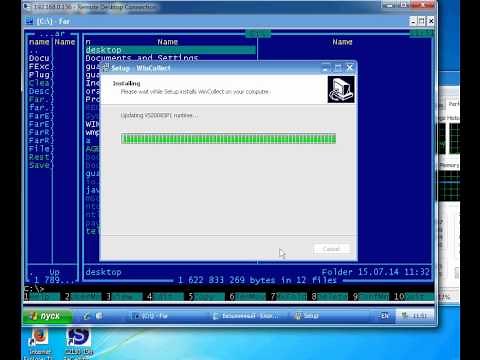Click the 'Updating' status line in Setup
The height and width of the screenshot is (360, 480).
click(x=159, y=115)
